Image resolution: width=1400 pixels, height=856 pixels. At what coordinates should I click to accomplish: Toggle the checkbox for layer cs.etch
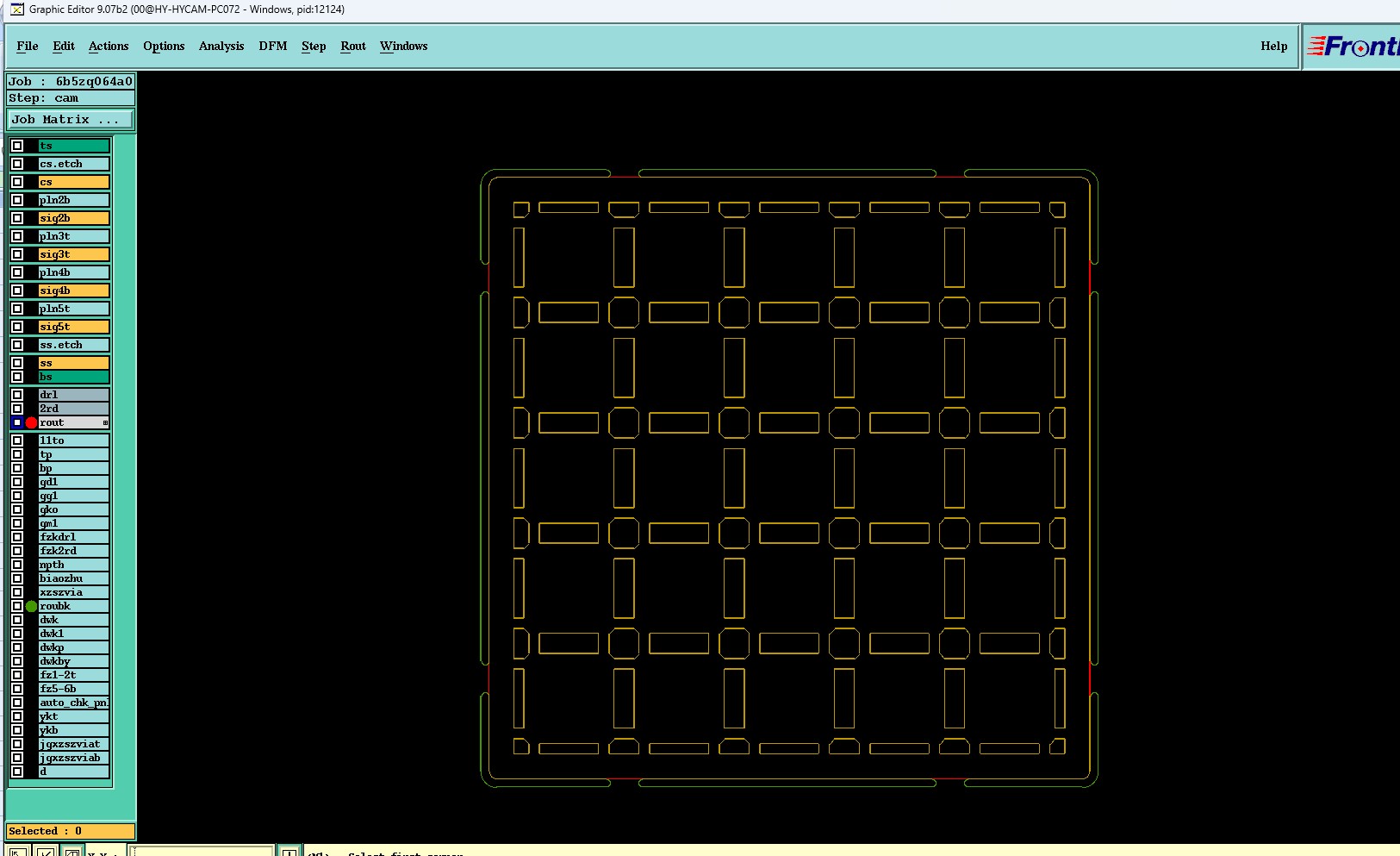pyautogui.click(x=17, y=164)
